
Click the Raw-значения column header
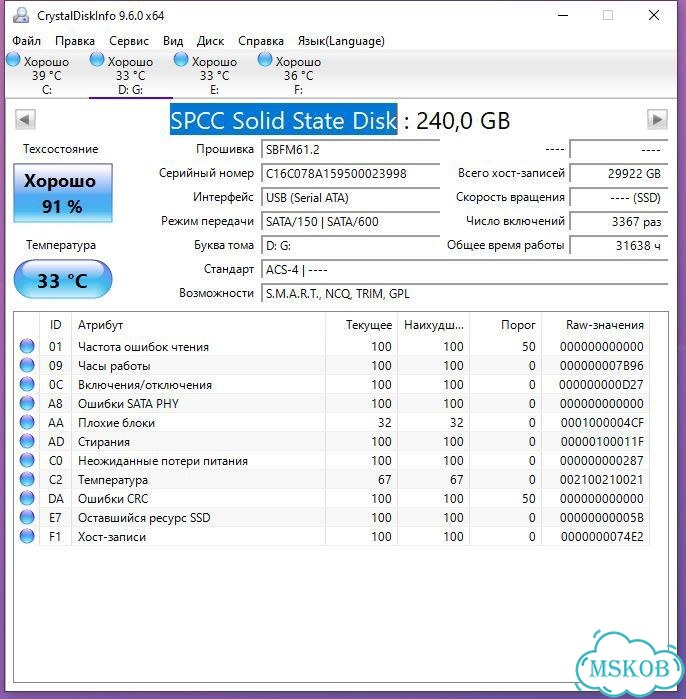(x=596, y=325)
